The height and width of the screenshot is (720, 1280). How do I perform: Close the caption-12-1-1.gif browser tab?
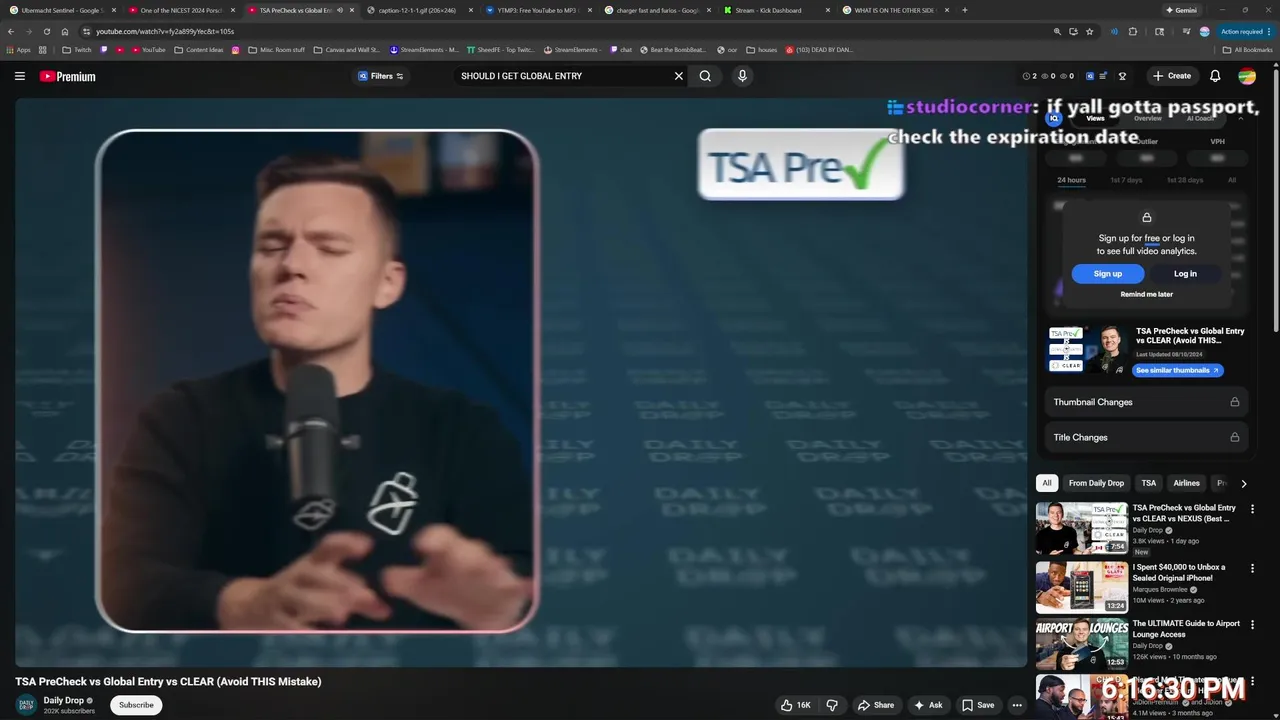[471, 10]
